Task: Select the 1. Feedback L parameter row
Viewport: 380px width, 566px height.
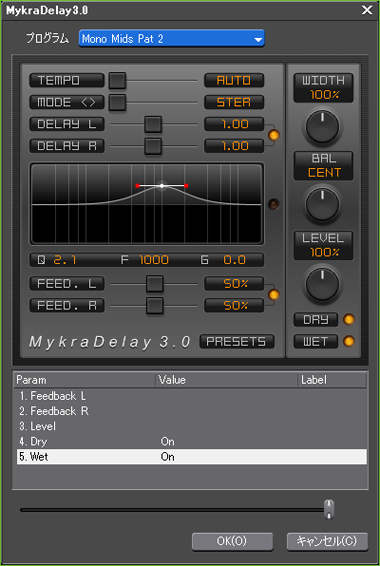Action: [x=192, y=396]
